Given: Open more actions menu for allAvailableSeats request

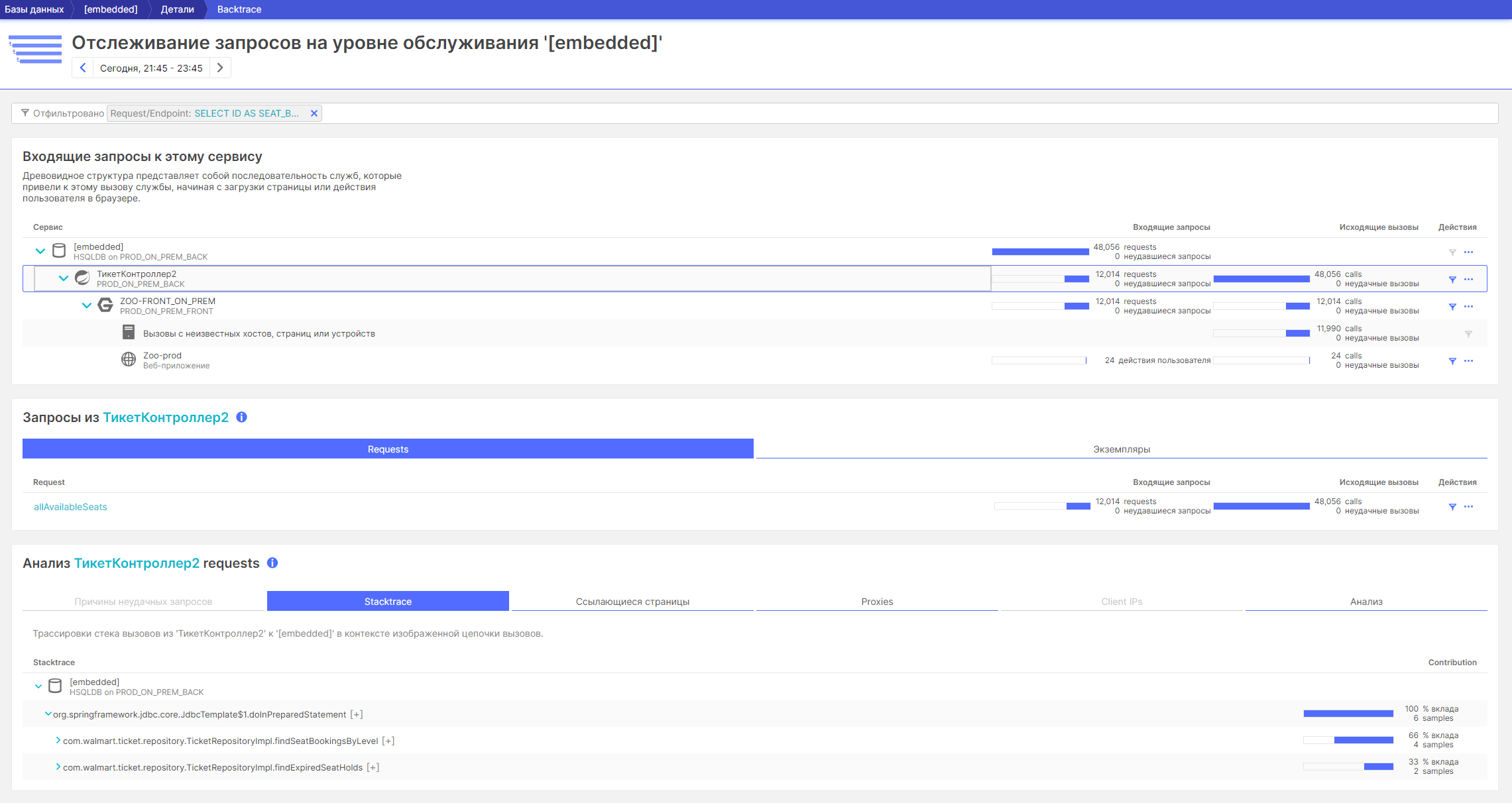Looking at the screenshot, I should tap(1468, 507).
